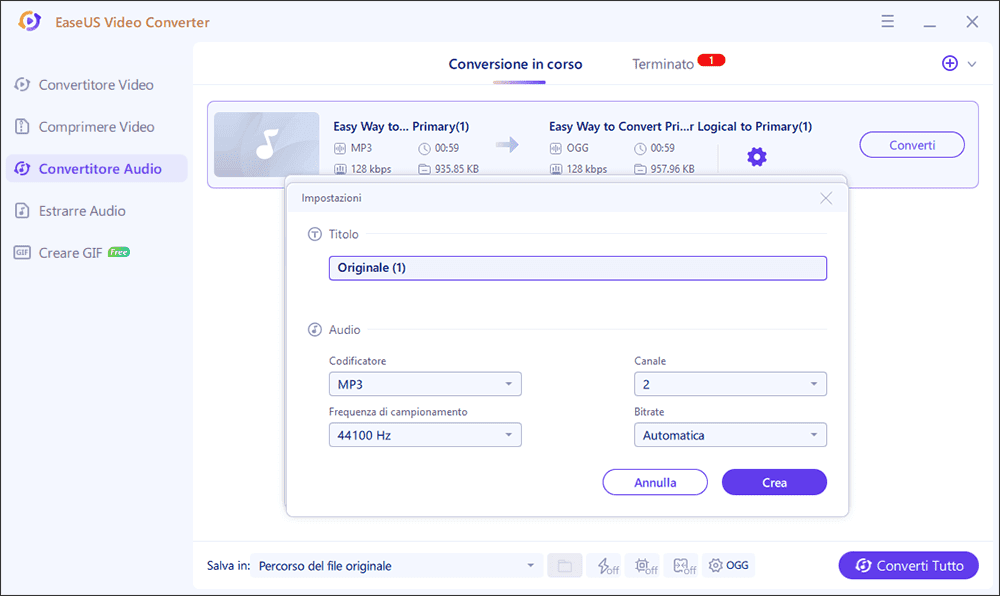Open the Bitrate Automatica dropdown

(x=730, y=435)
